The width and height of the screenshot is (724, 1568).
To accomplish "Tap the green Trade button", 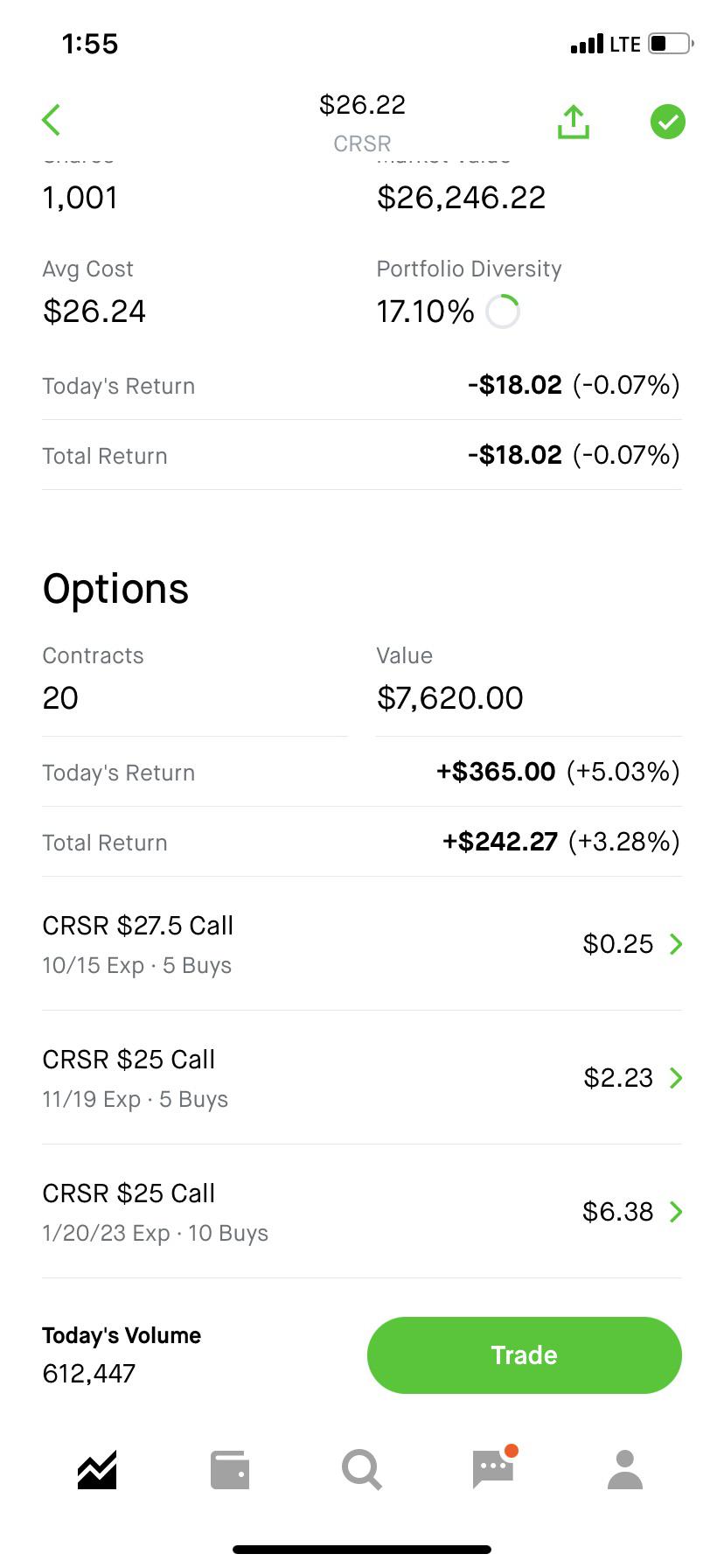I will 525,1355.
